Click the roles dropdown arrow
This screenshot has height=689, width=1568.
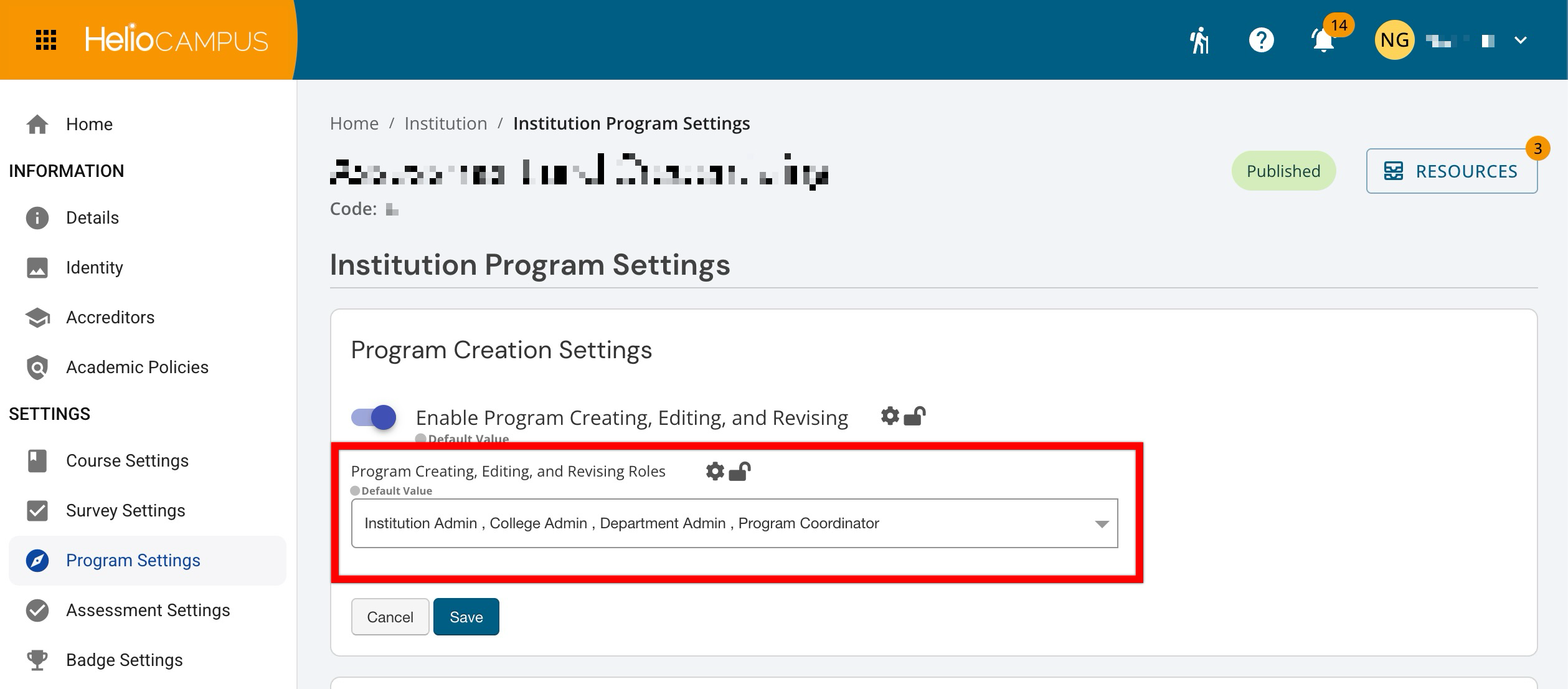[1102, 524]
